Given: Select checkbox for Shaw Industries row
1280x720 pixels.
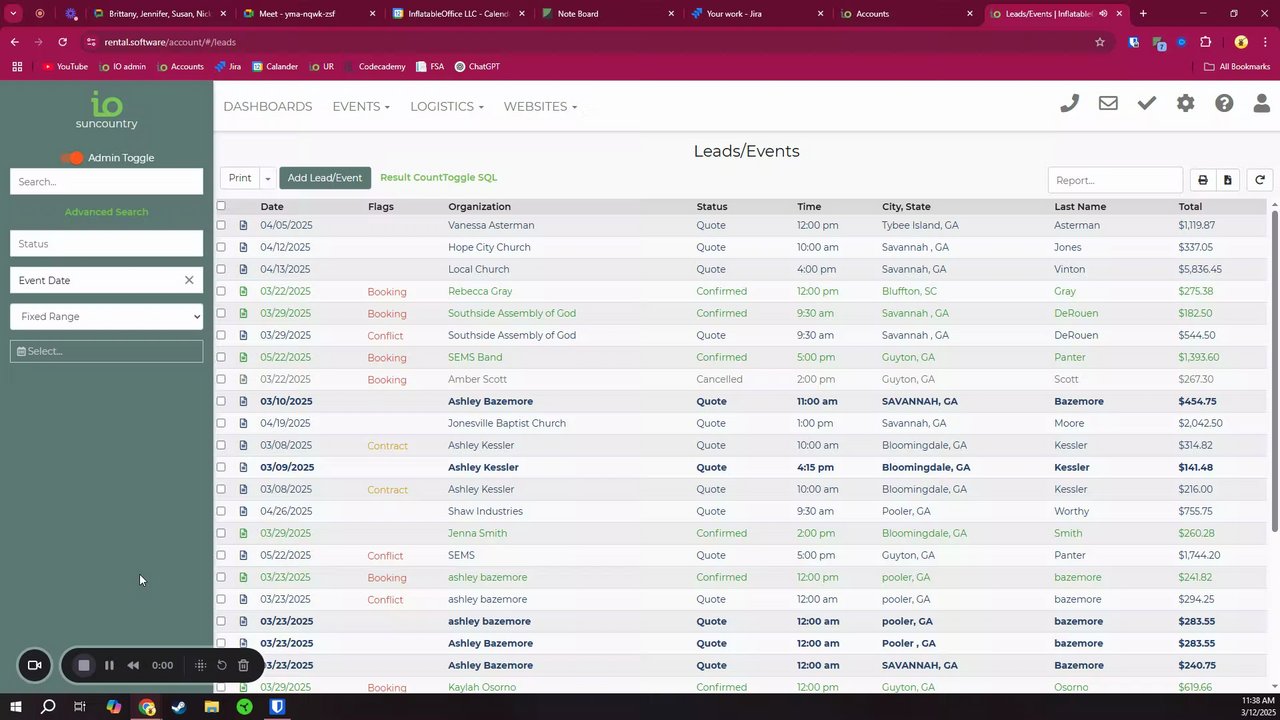Looking at the screenshot, I should pyautogui.click(x=221, y=511).
